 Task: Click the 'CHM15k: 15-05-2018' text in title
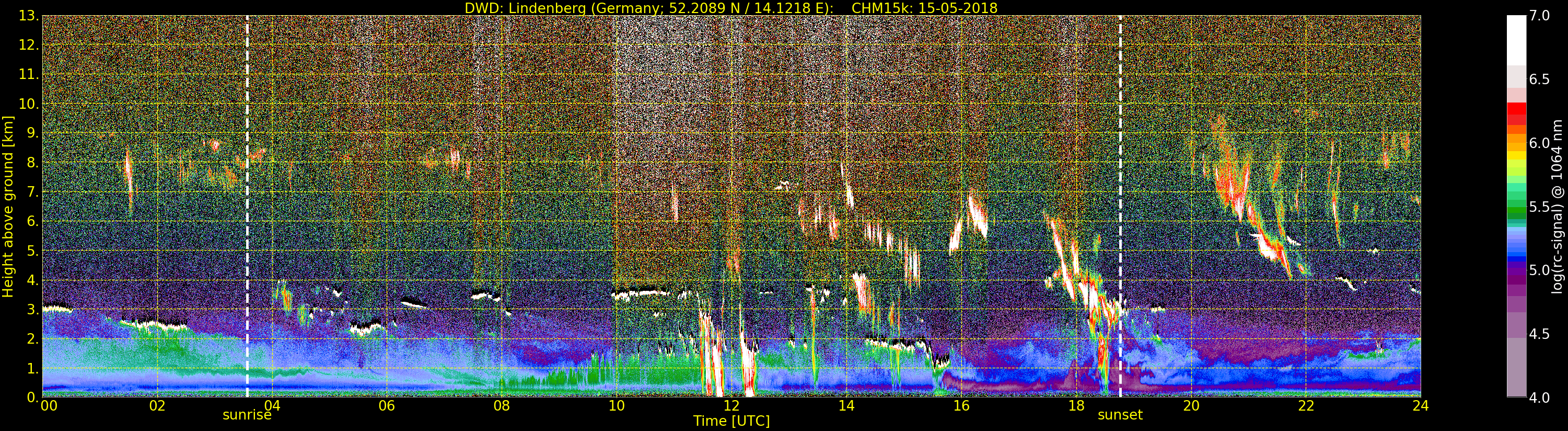[925, 8]
